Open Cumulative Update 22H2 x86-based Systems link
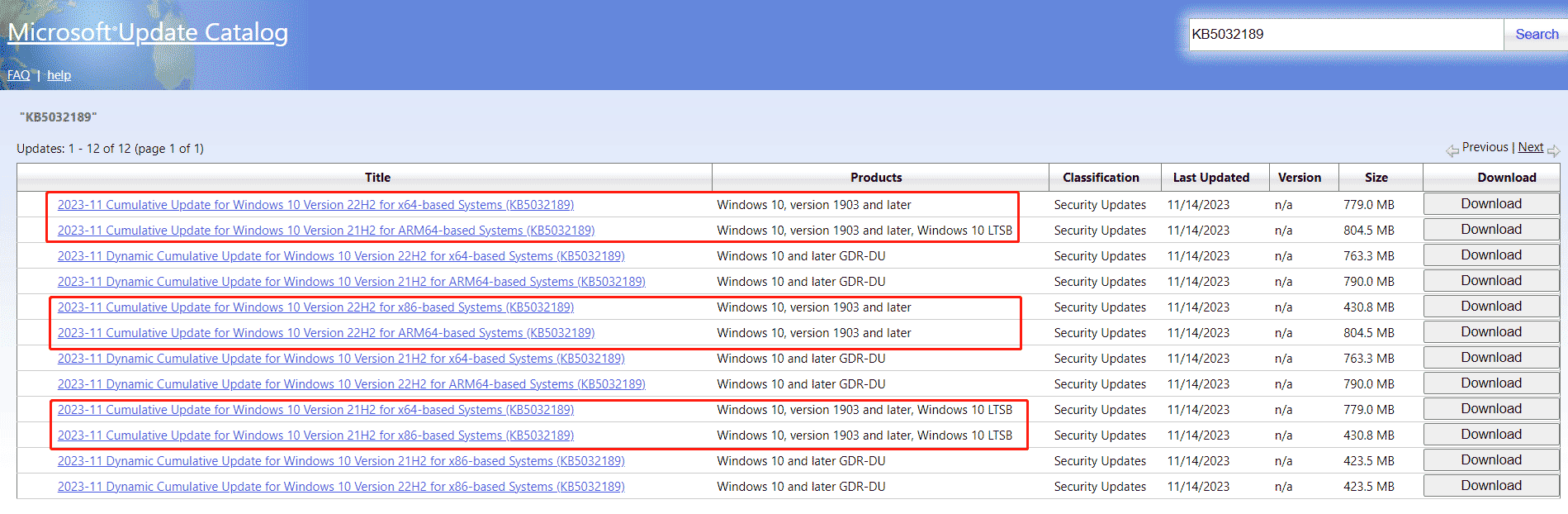 315,307
